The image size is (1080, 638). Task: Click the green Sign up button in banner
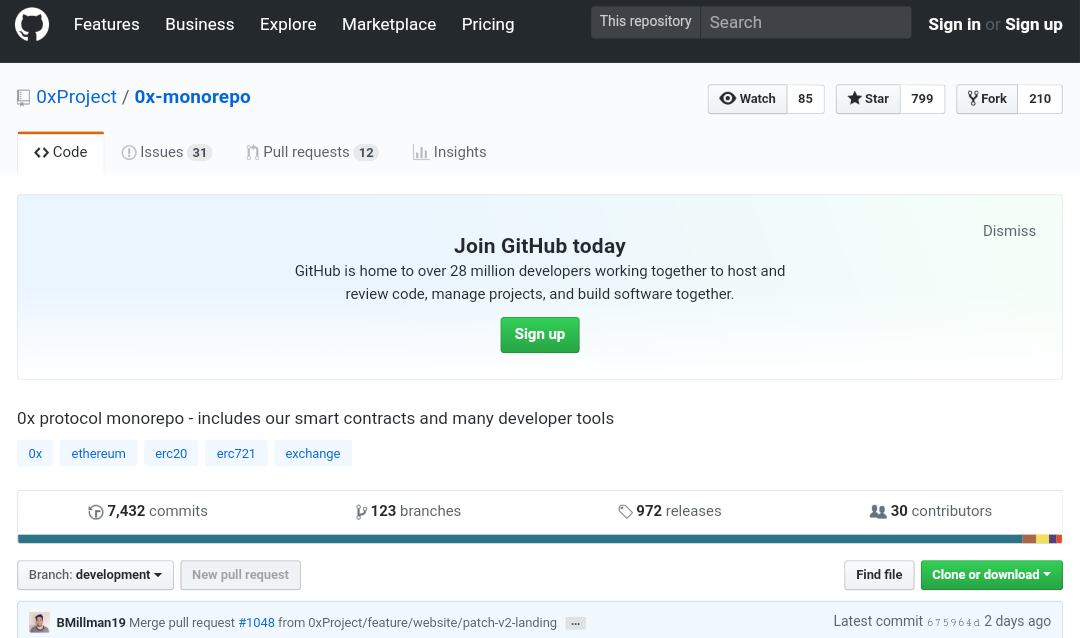click(x=540, y=335)
